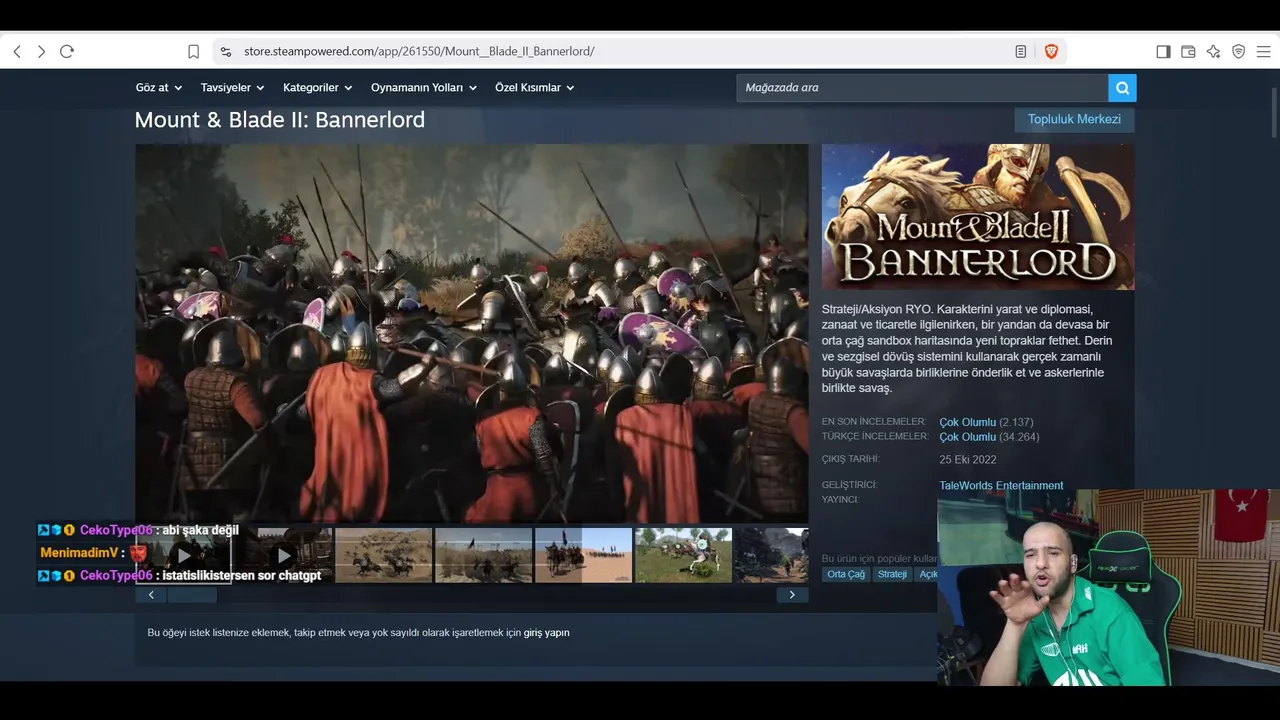Open the Brave Shields lion icon
The height and width of the screenshot is (720, 1280).
(x=1051, y=51)
